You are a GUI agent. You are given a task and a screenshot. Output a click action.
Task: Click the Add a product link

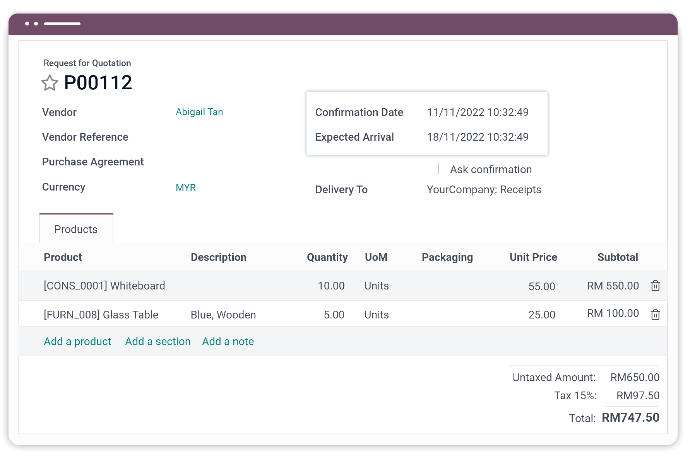pos(77,341)
